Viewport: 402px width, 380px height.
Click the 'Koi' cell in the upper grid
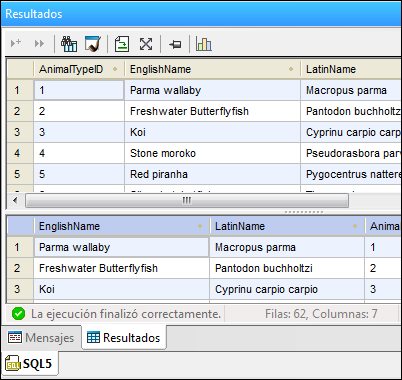coord(212,132)
